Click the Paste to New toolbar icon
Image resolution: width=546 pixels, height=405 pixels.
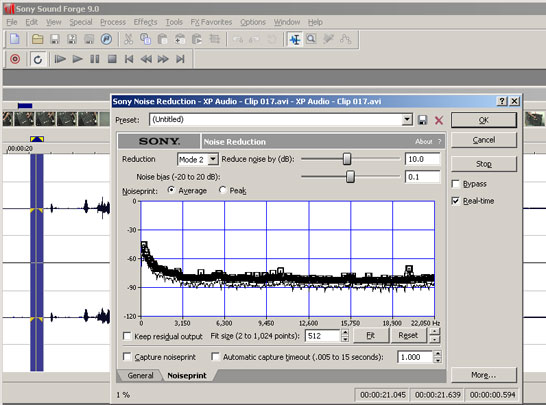pos(197,39)
